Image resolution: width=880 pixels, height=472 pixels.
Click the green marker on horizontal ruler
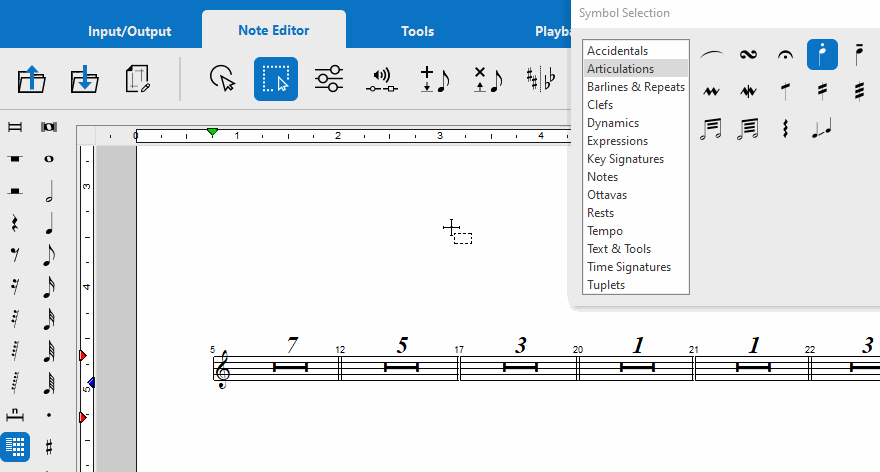pyautogui.click(x=212, y=132)
